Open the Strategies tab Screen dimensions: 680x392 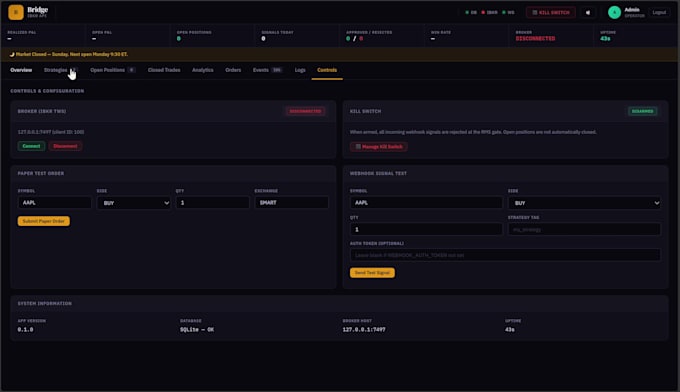(60, 70)
